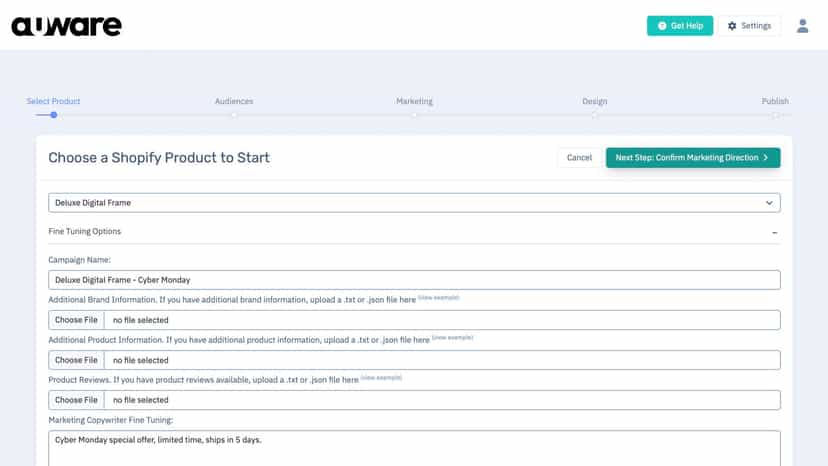Click the Cancel button
Screen dimensions: 828x466
pos(579,157)
